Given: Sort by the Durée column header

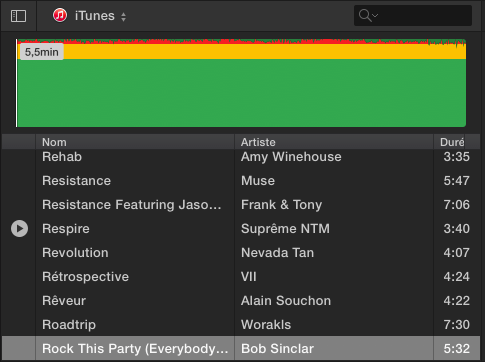Looking at the screenshot, I should click(452, 142).
